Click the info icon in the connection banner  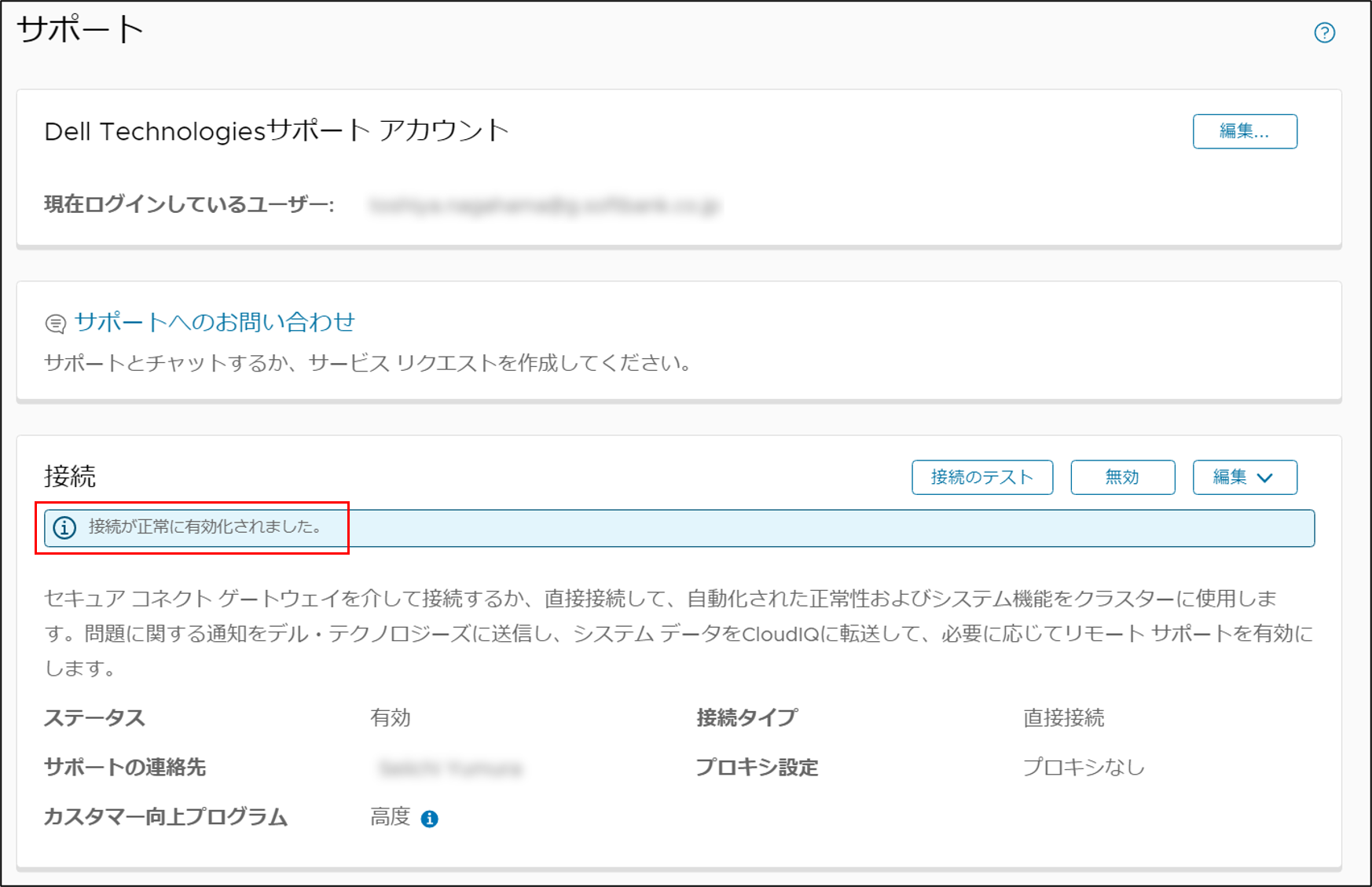(x=64, y=527)
